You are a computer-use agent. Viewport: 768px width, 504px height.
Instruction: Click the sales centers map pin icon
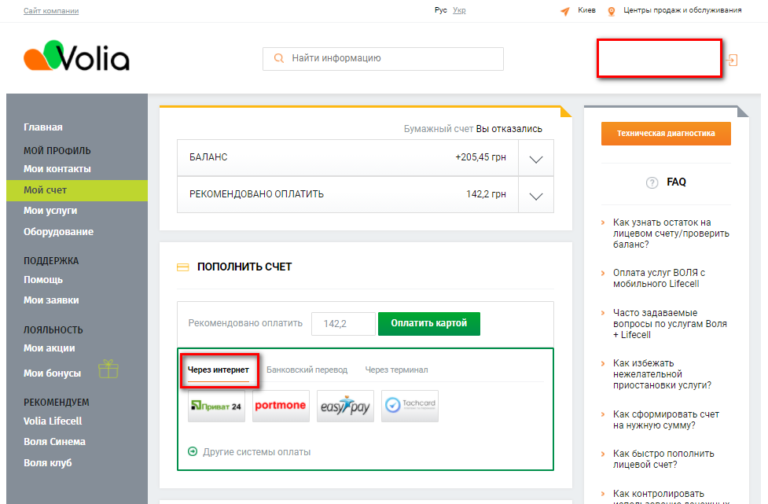pyautogui.click(x=611, y=11)
